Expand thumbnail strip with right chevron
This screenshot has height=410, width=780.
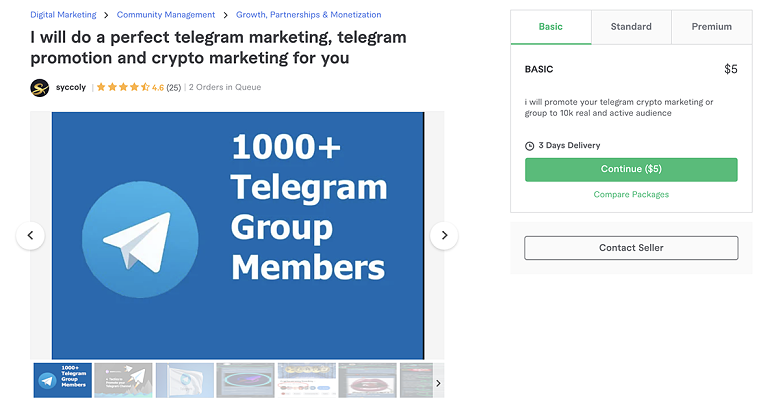click(x=438, y=383)
